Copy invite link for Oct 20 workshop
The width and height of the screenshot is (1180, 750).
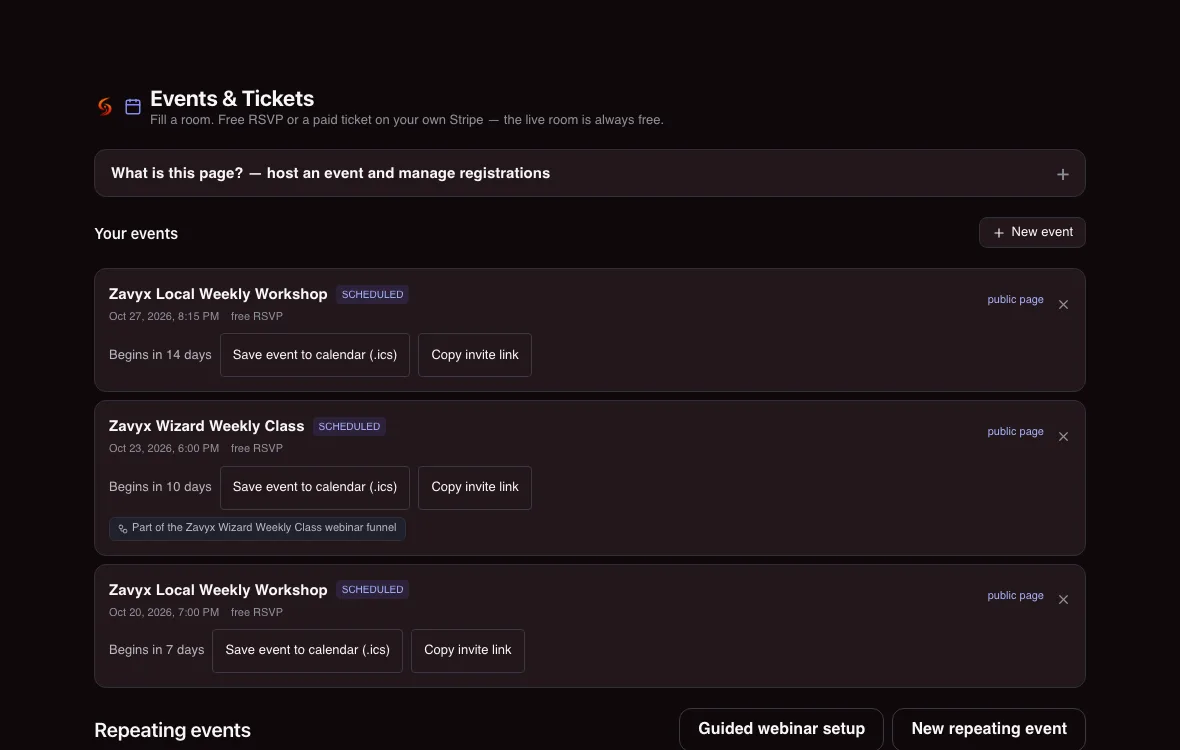coord(467,651)
